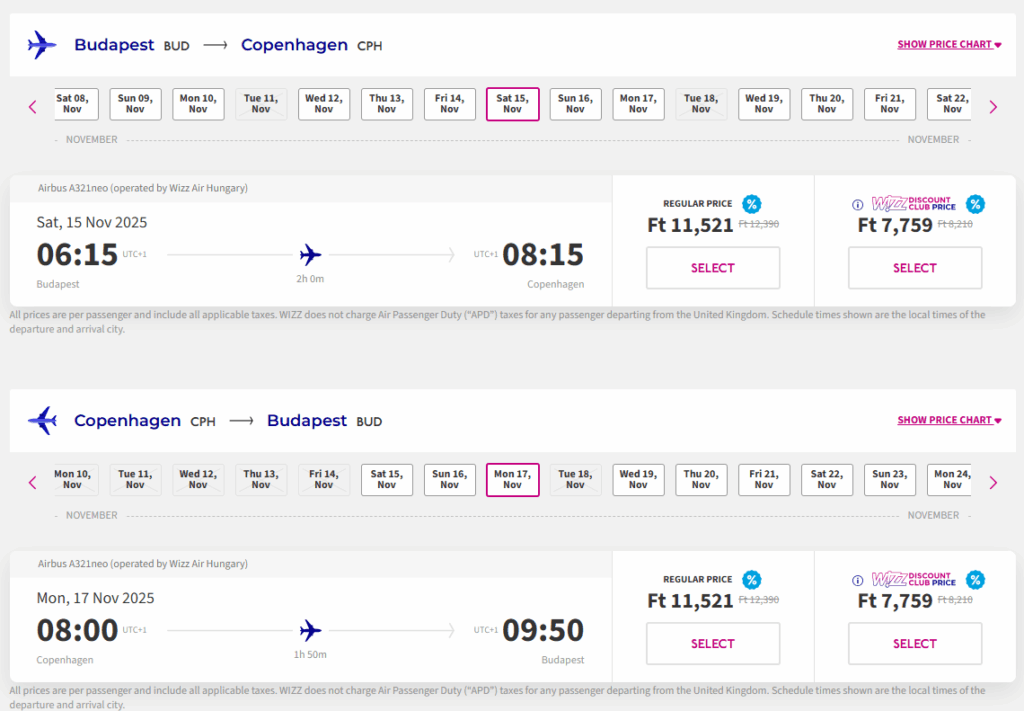Select outbound Wizz Discount Club price

[915, 268]
